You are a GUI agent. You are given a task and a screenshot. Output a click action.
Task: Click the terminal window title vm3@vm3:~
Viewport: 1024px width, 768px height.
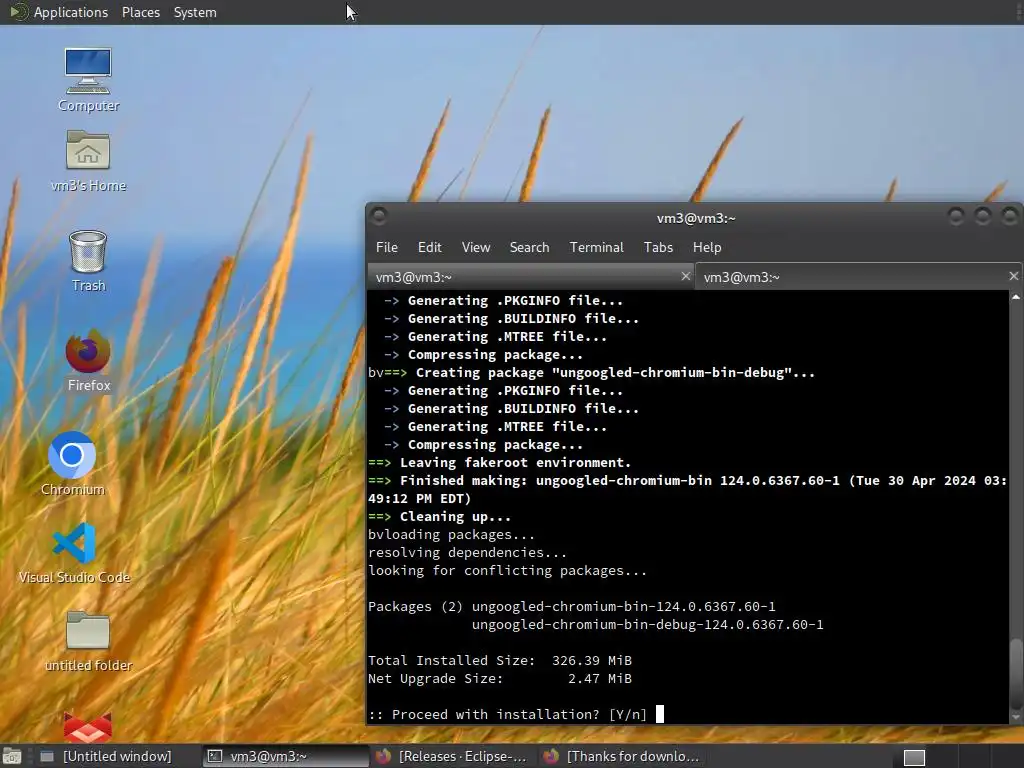pos(696,218)
